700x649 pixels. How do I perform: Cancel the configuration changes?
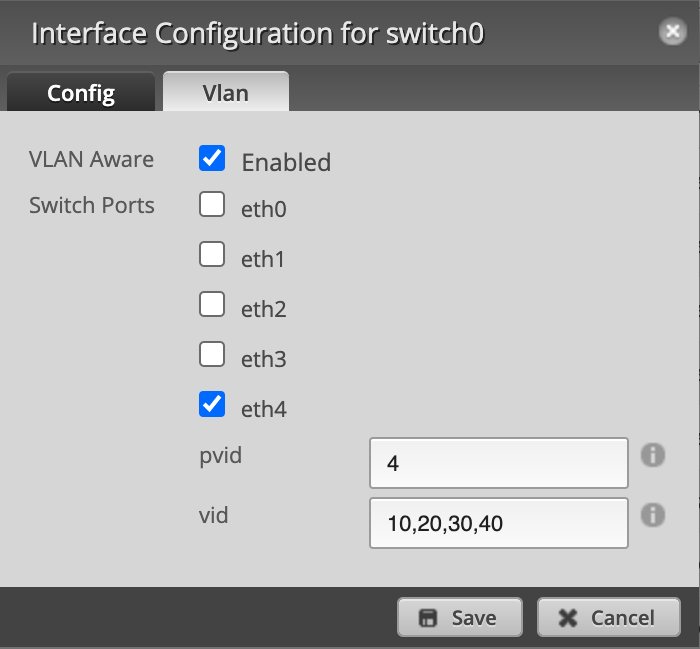609,618
